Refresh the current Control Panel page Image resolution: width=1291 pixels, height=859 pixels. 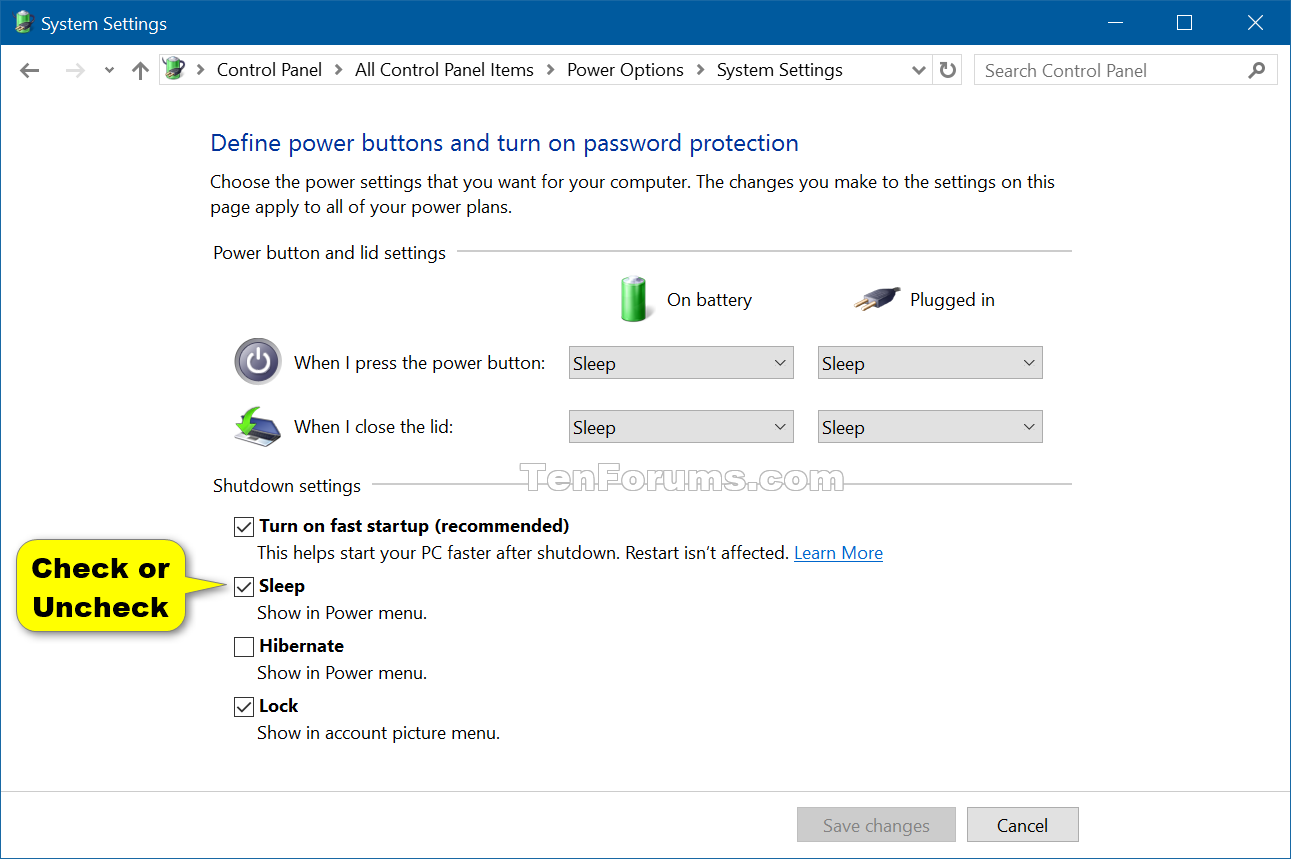(x=946, y=70)
